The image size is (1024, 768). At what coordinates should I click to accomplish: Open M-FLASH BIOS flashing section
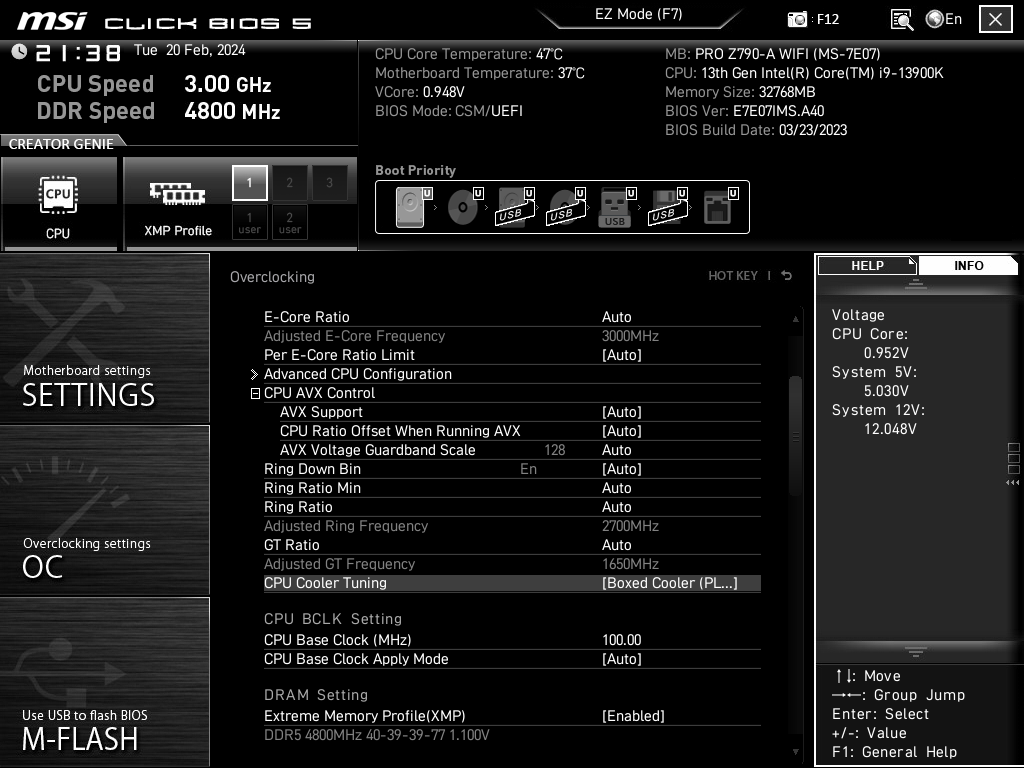pyautogui.click(x=104, y=682)
